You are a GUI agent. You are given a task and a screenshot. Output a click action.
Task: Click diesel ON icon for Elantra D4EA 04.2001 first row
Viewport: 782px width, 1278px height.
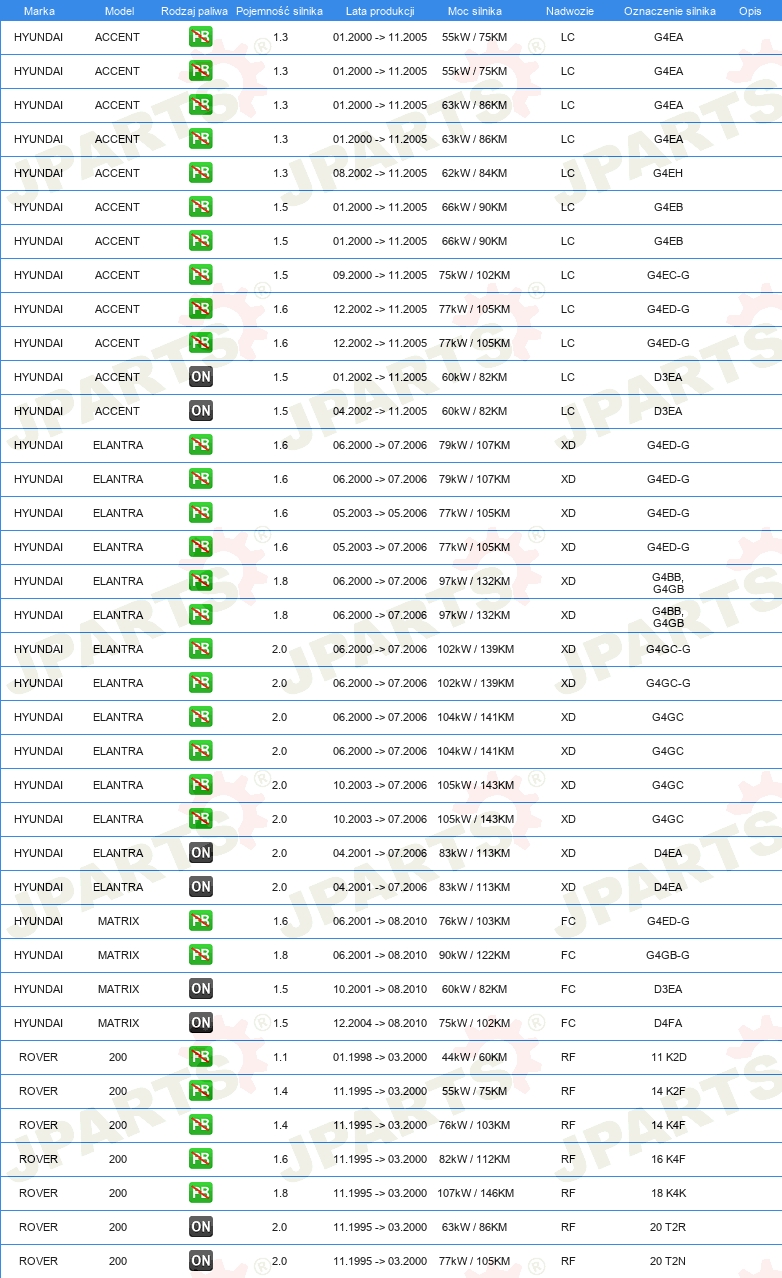[201, 853]
